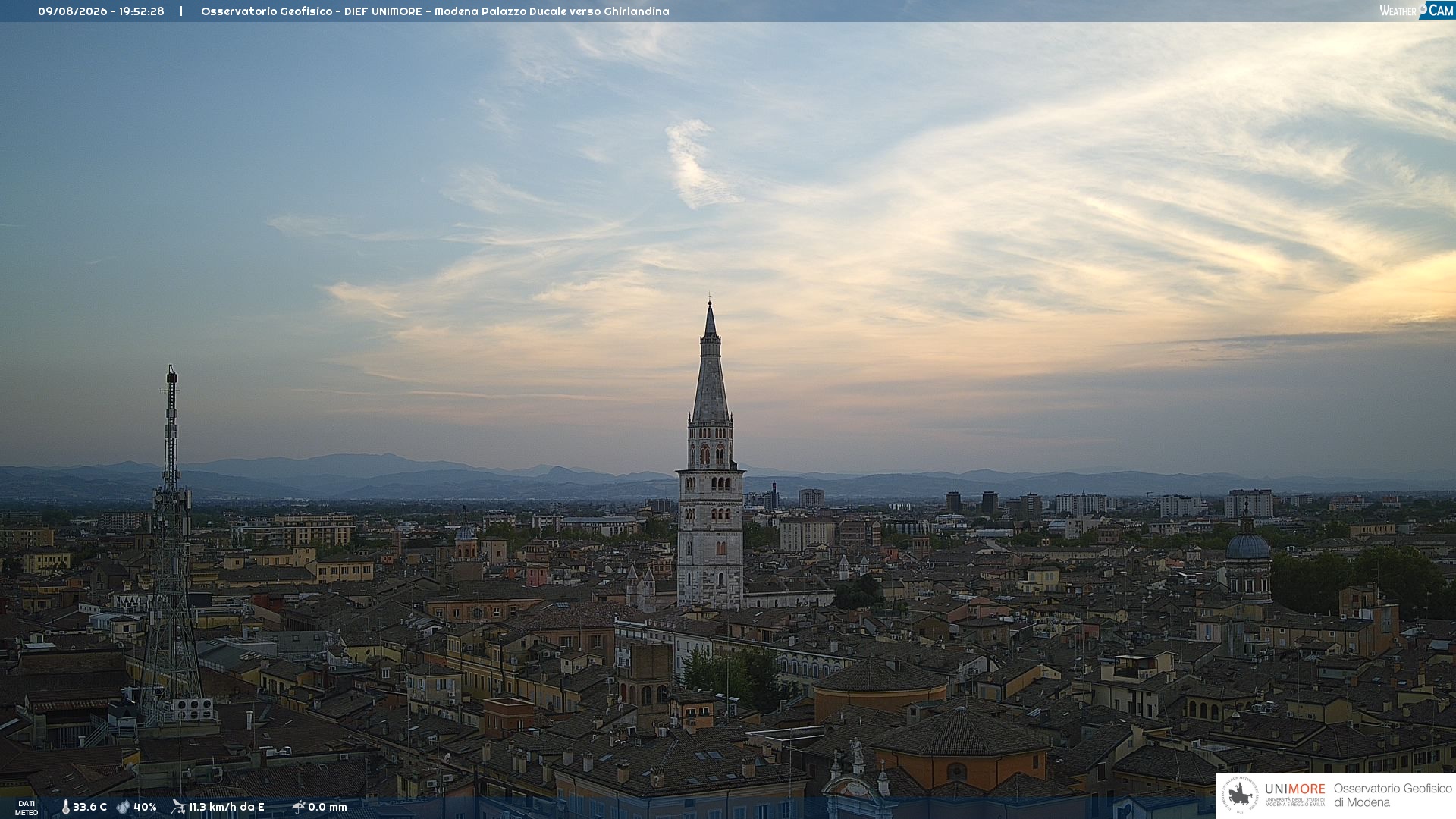
Task: Select the wind reading 11.3 km/h da E
Action: [x=226, y=807]
